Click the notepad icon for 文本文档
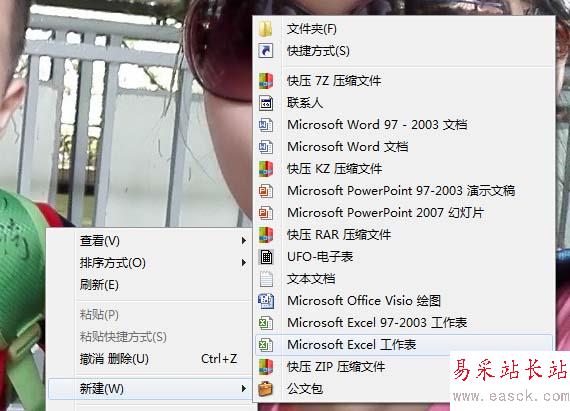Screen dimensions: 570x411 [x=266, y=279]
